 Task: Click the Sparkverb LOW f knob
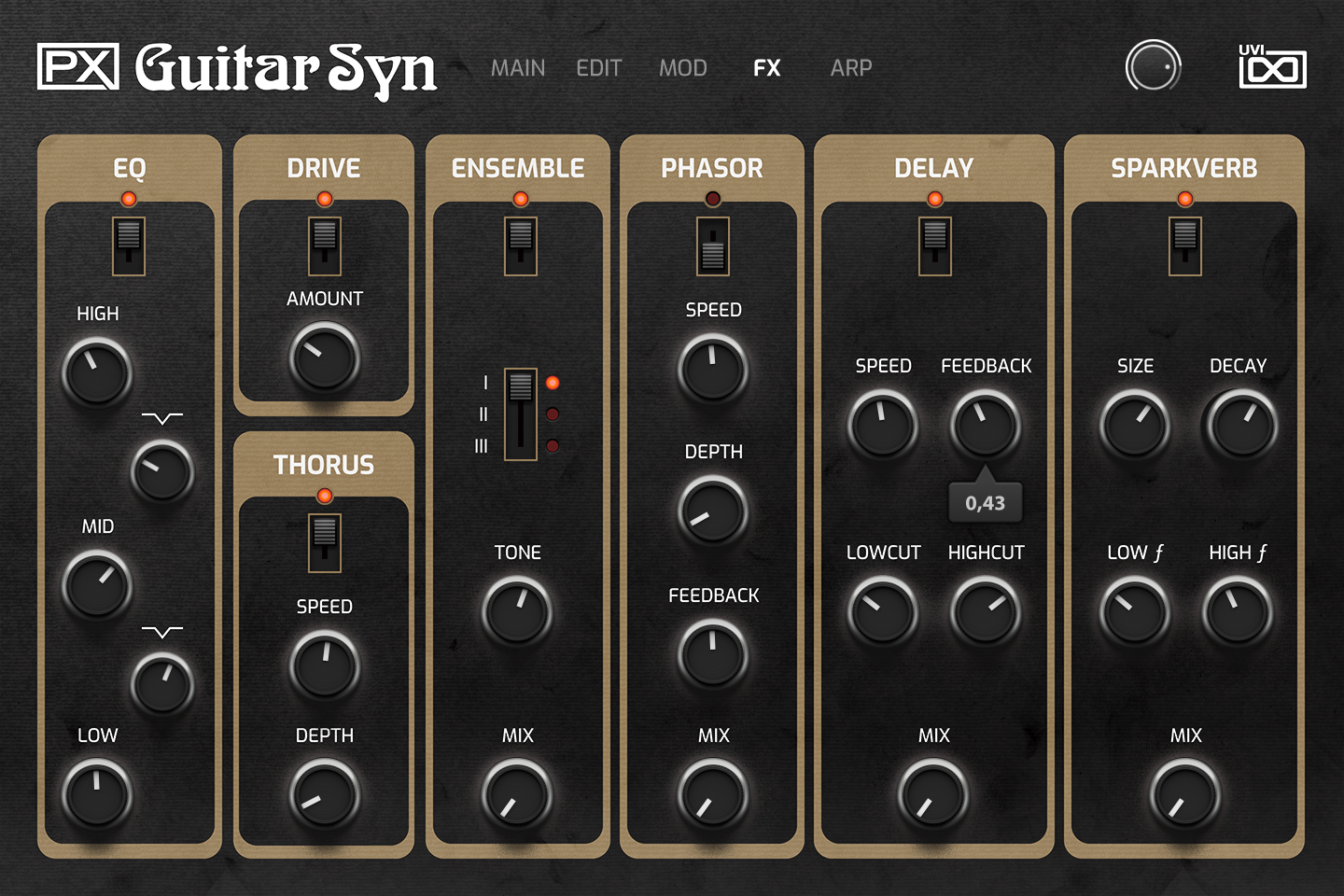[1135, 611]
